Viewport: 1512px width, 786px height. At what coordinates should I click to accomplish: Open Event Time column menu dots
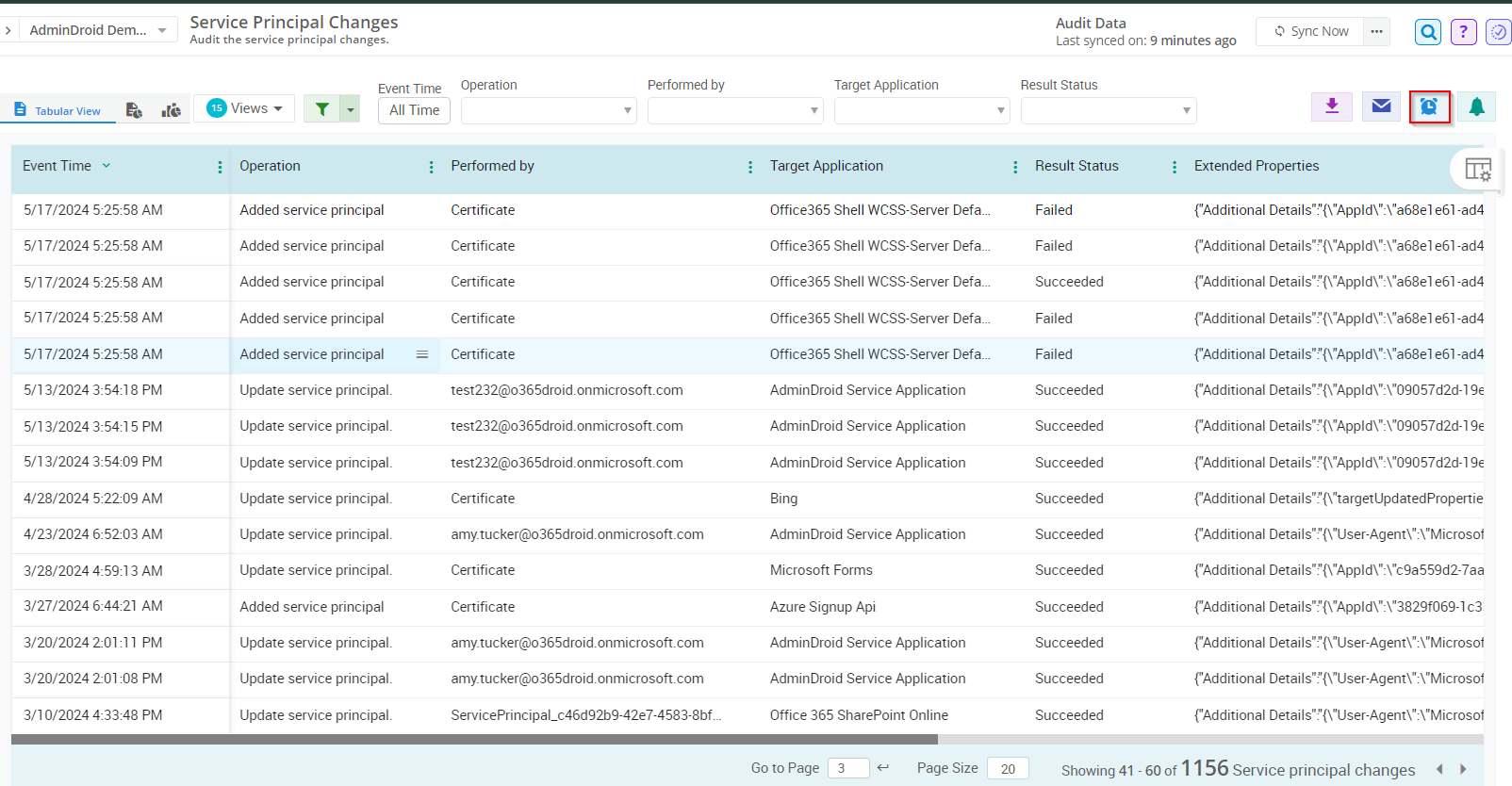220,167
